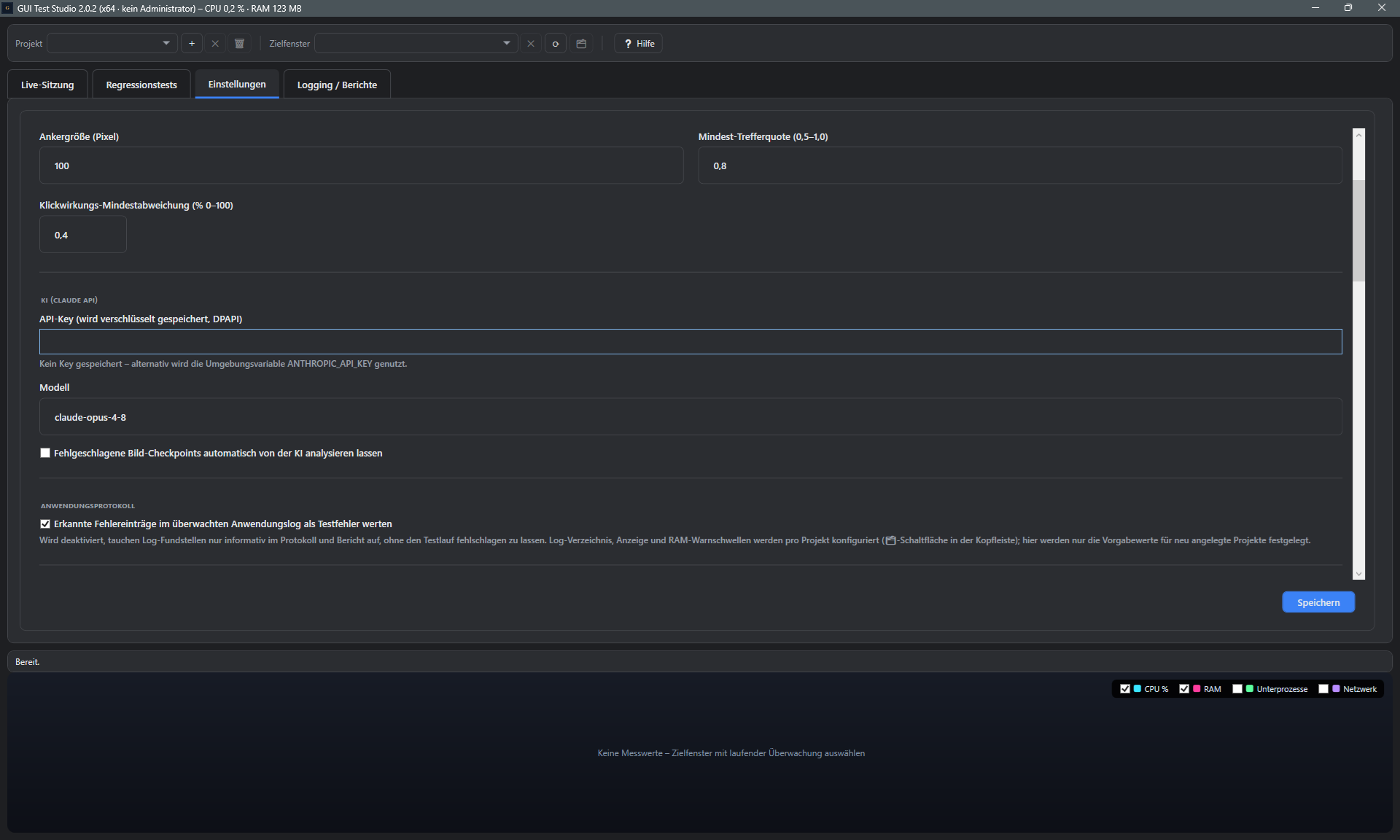
Task: Click the Klickwirkungs-Mindestabweichung value field
Action: coord(83,235)
